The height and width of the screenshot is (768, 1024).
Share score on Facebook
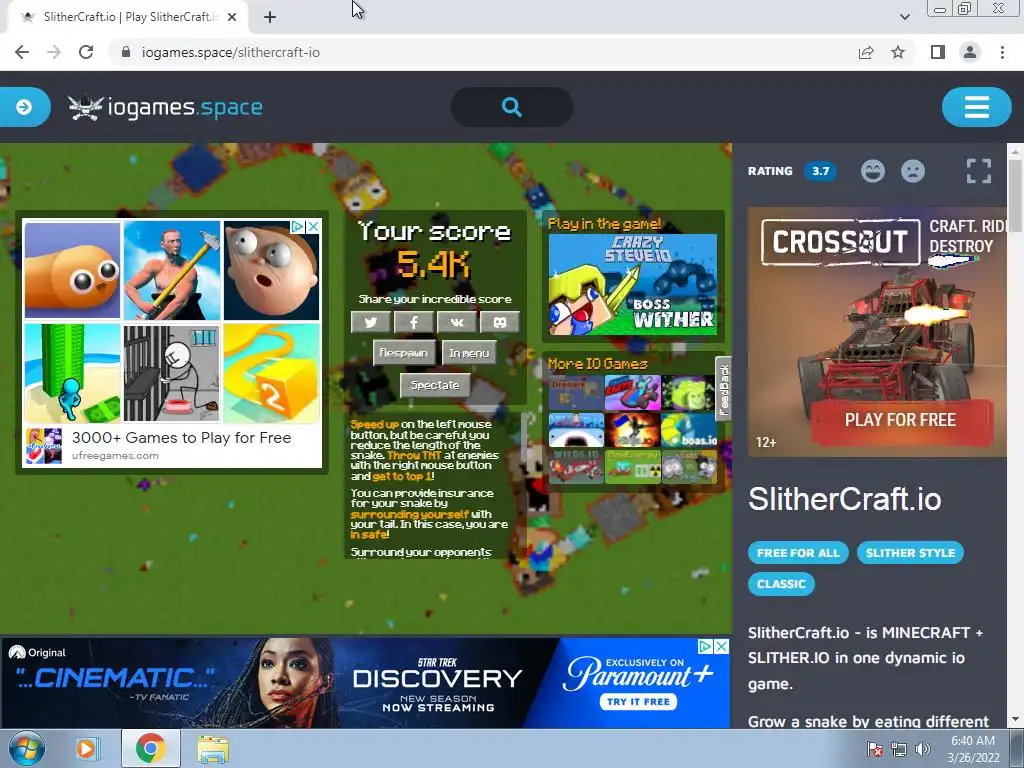click(413, 322)
